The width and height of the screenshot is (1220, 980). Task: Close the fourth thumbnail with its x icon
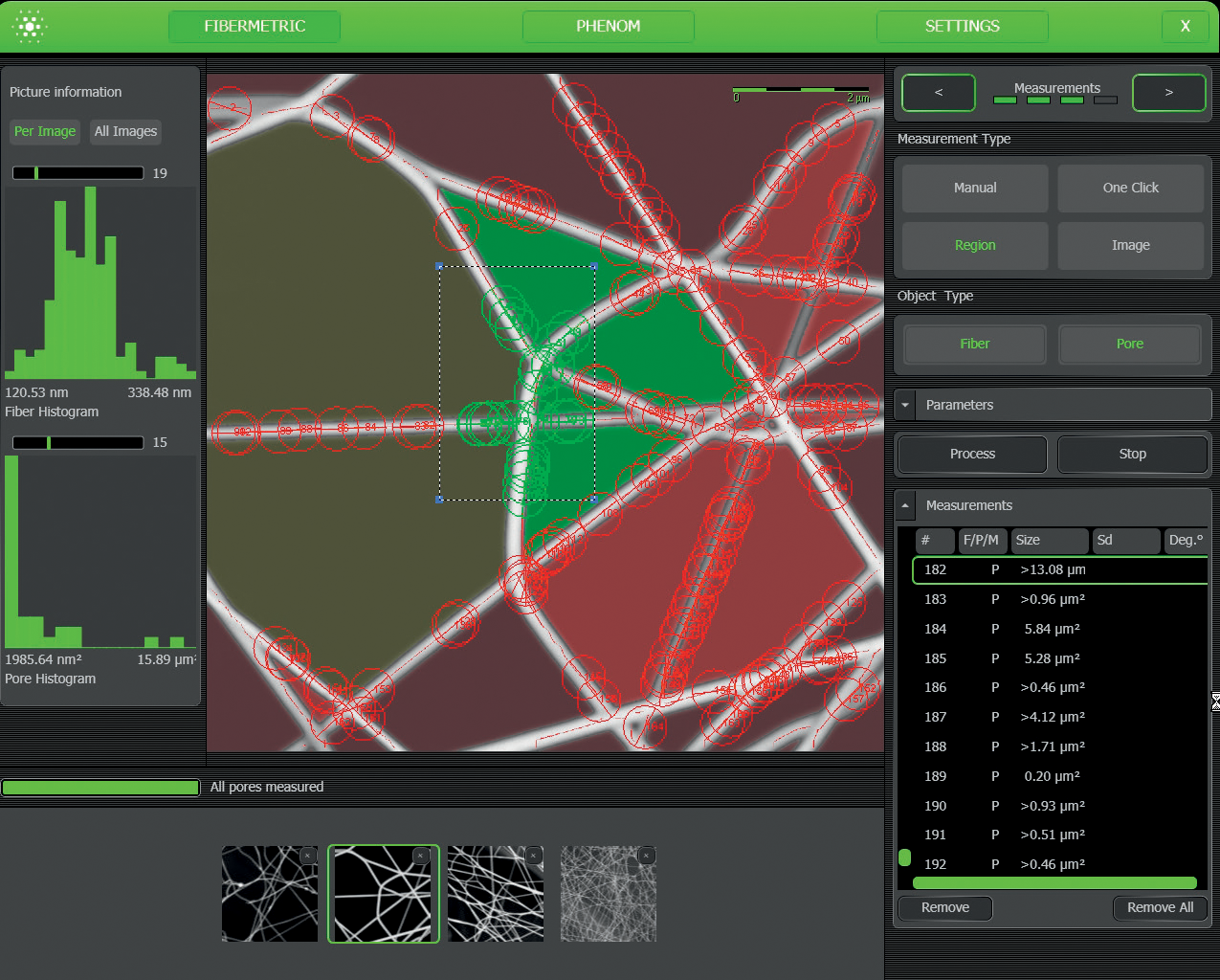[647, 856]
